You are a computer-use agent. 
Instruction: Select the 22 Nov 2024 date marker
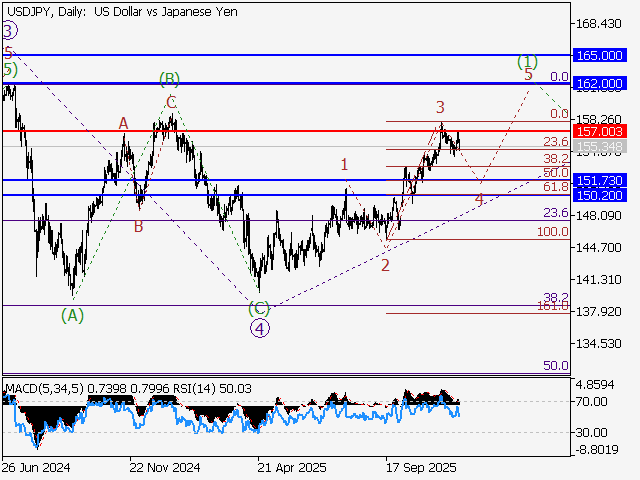coord(165,467)
